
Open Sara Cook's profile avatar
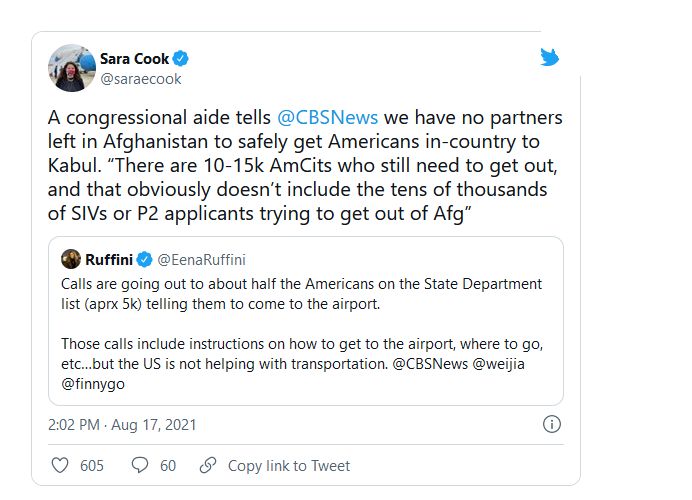pyautogui.click(x=72, y=68)
